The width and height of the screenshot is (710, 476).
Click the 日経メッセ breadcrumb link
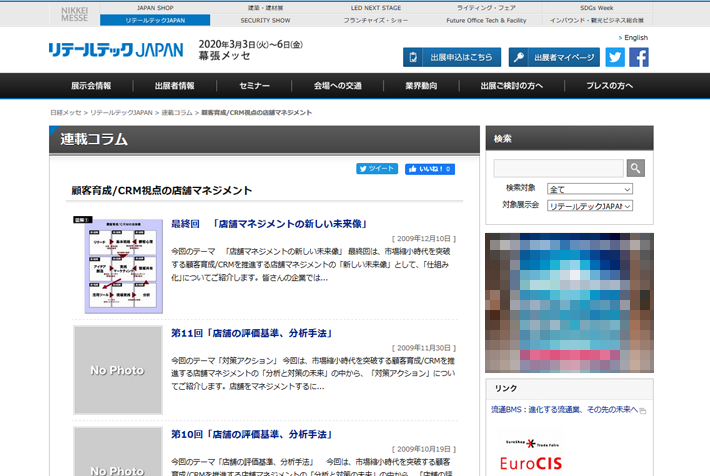(x=66, y=113)
